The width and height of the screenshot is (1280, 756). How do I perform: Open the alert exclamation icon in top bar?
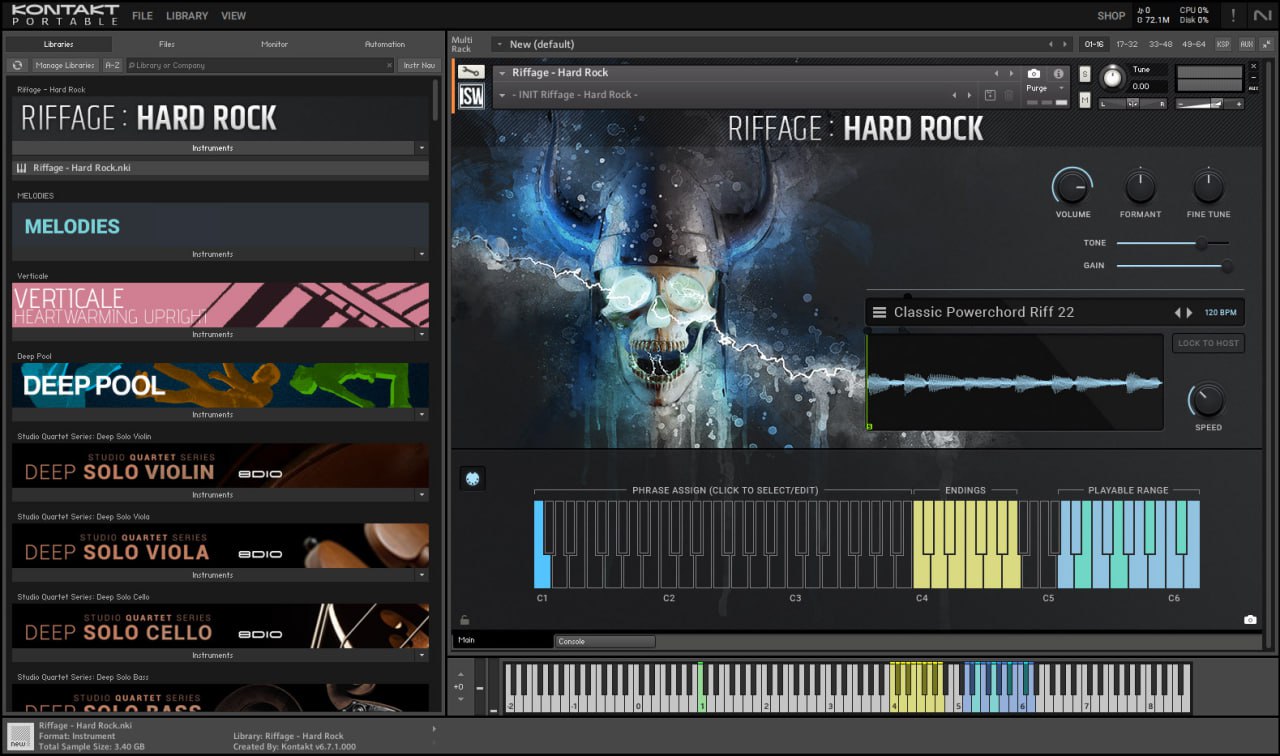(x=1233, y=15)
